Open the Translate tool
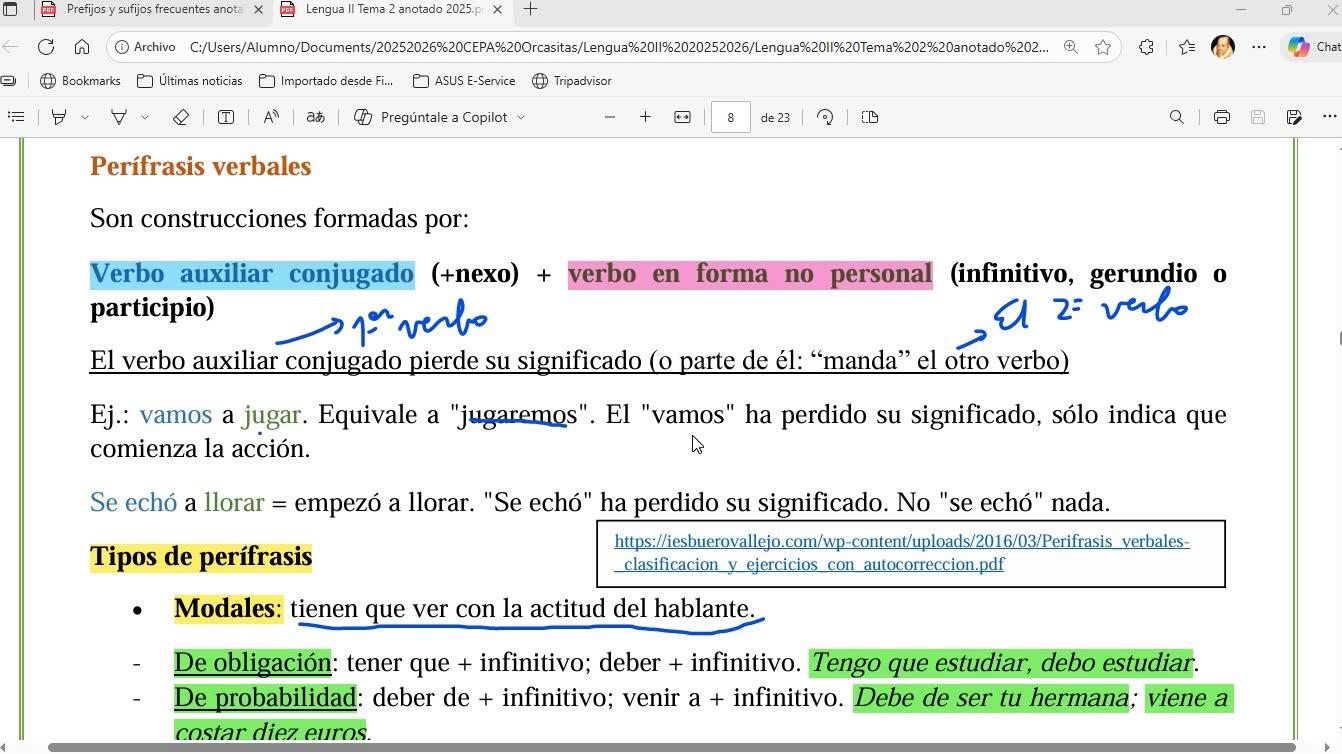Screen dimensions: 1342x754 coord(315,117)
